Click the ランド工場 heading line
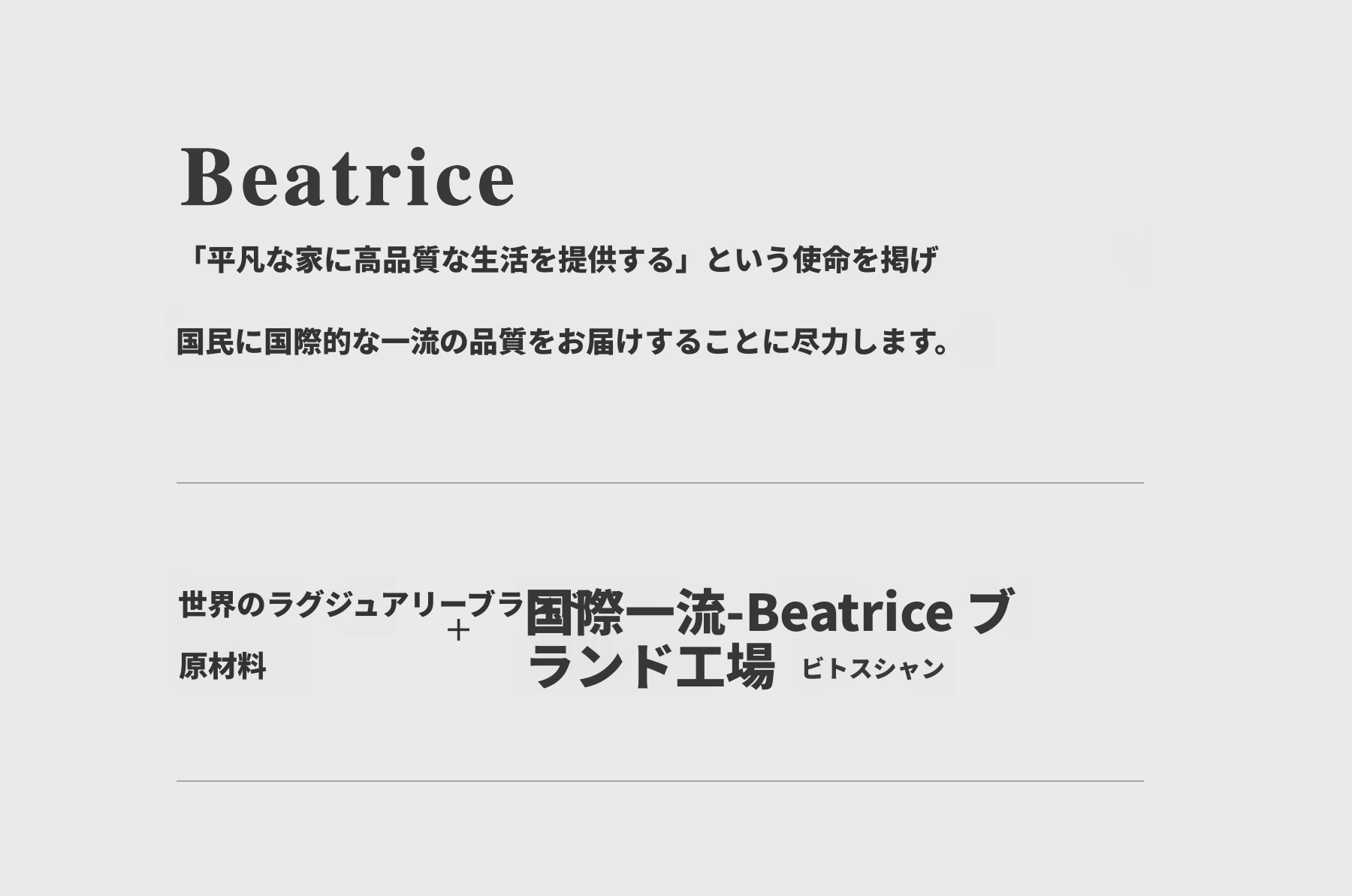This screenshot has height=896, width=1352. pos(650,667)
